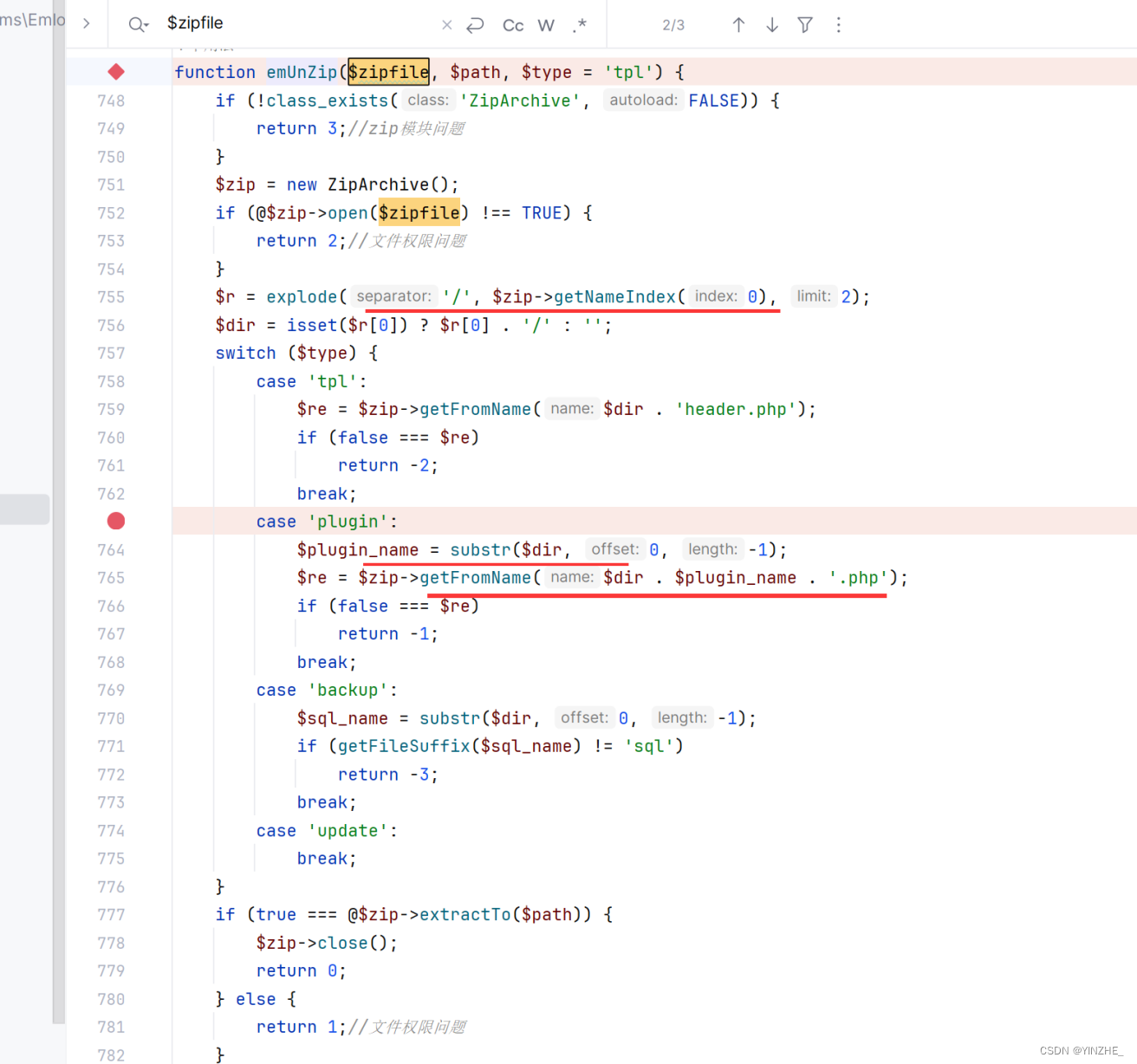1137x1064 pixels.
Task: Remove breakpoint on case 'plugin' line
Action: [116, 521]
